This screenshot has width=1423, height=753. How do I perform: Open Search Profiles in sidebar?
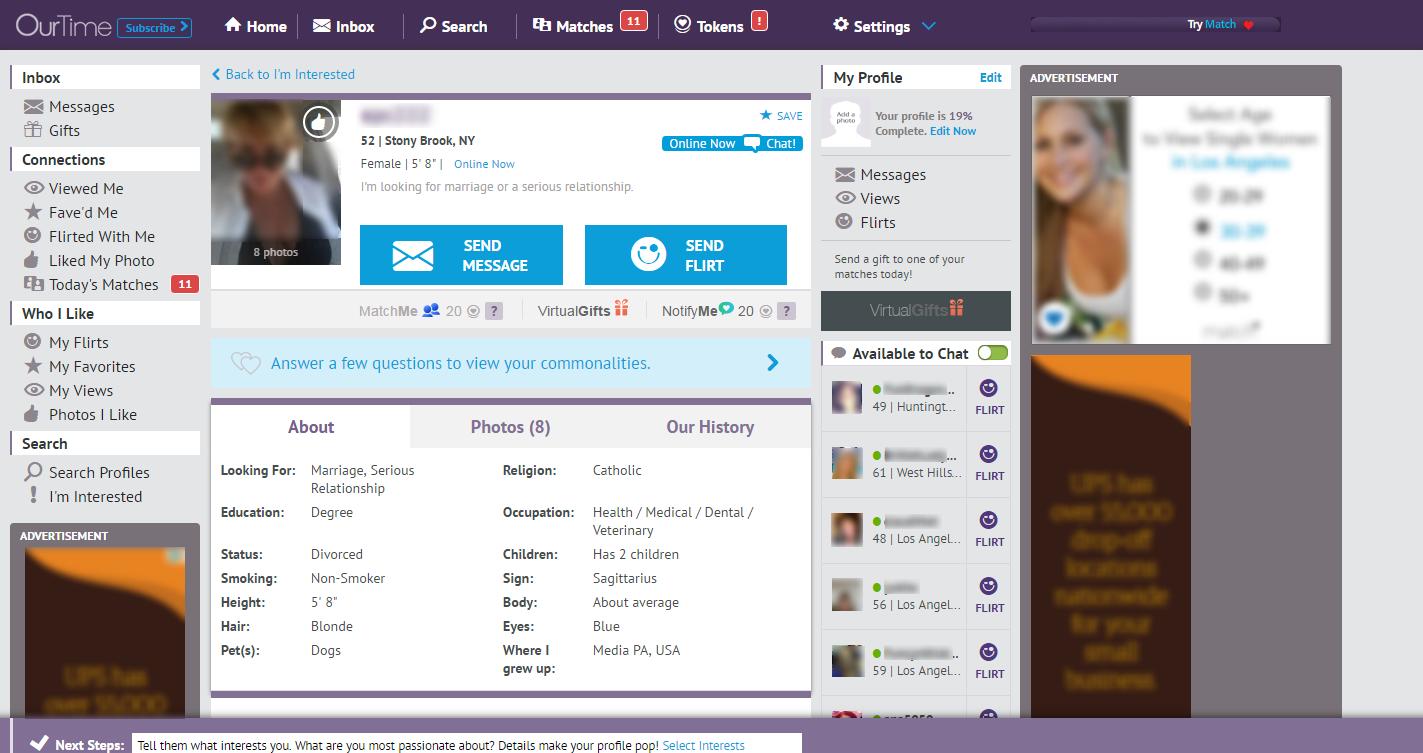click(x=86, y=473)
